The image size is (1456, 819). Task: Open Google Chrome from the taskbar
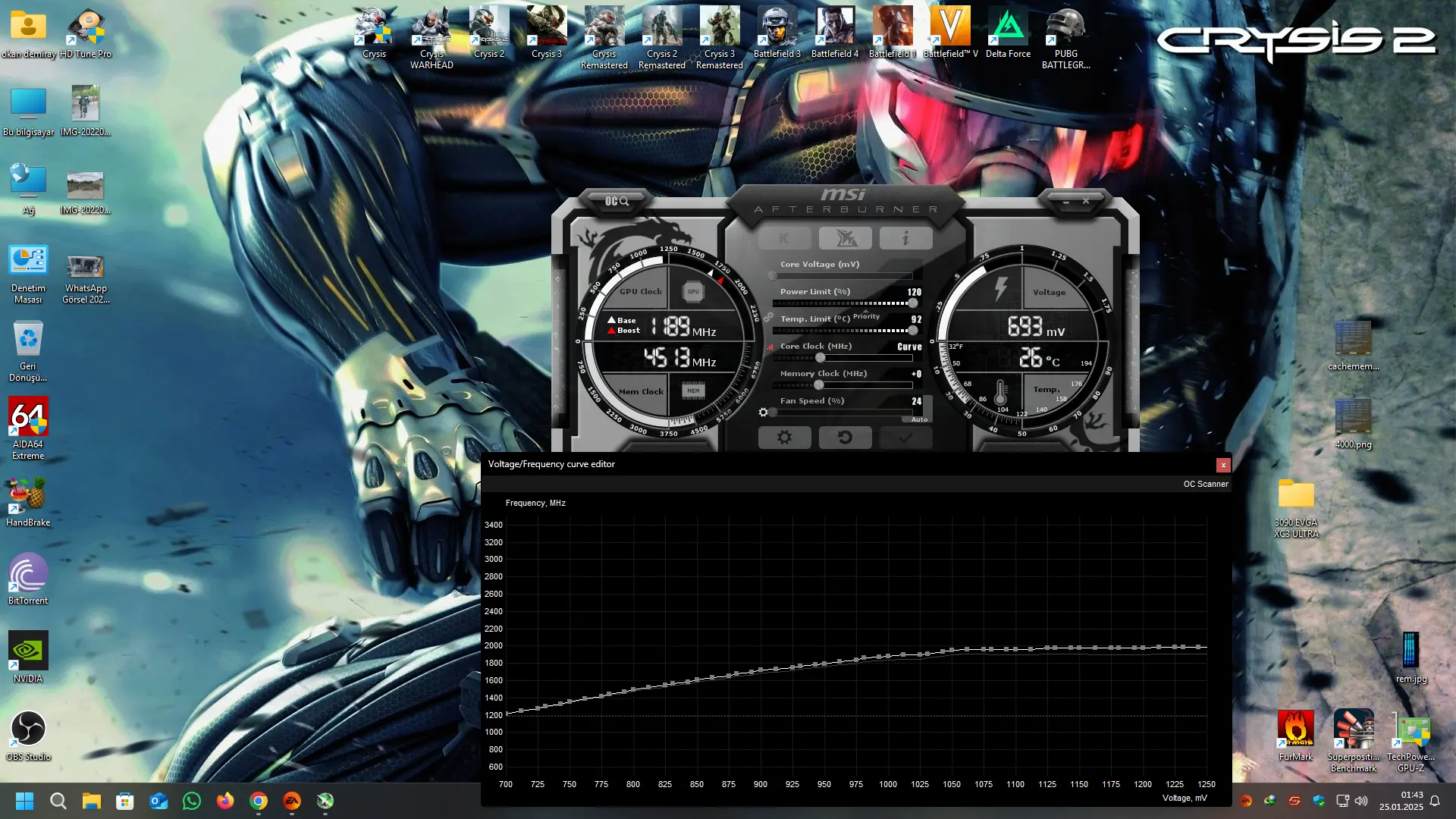click(x=259, y=801)
